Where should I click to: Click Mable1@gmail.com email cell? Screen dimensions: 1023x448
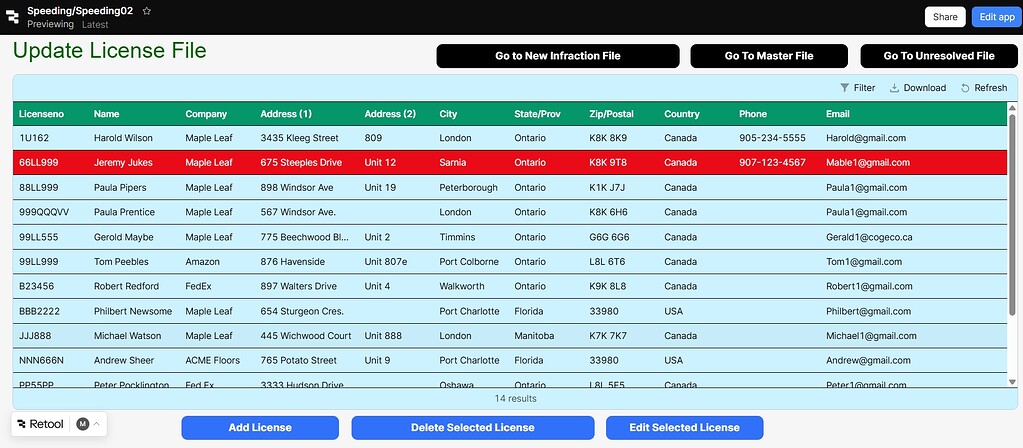(868, 163)
